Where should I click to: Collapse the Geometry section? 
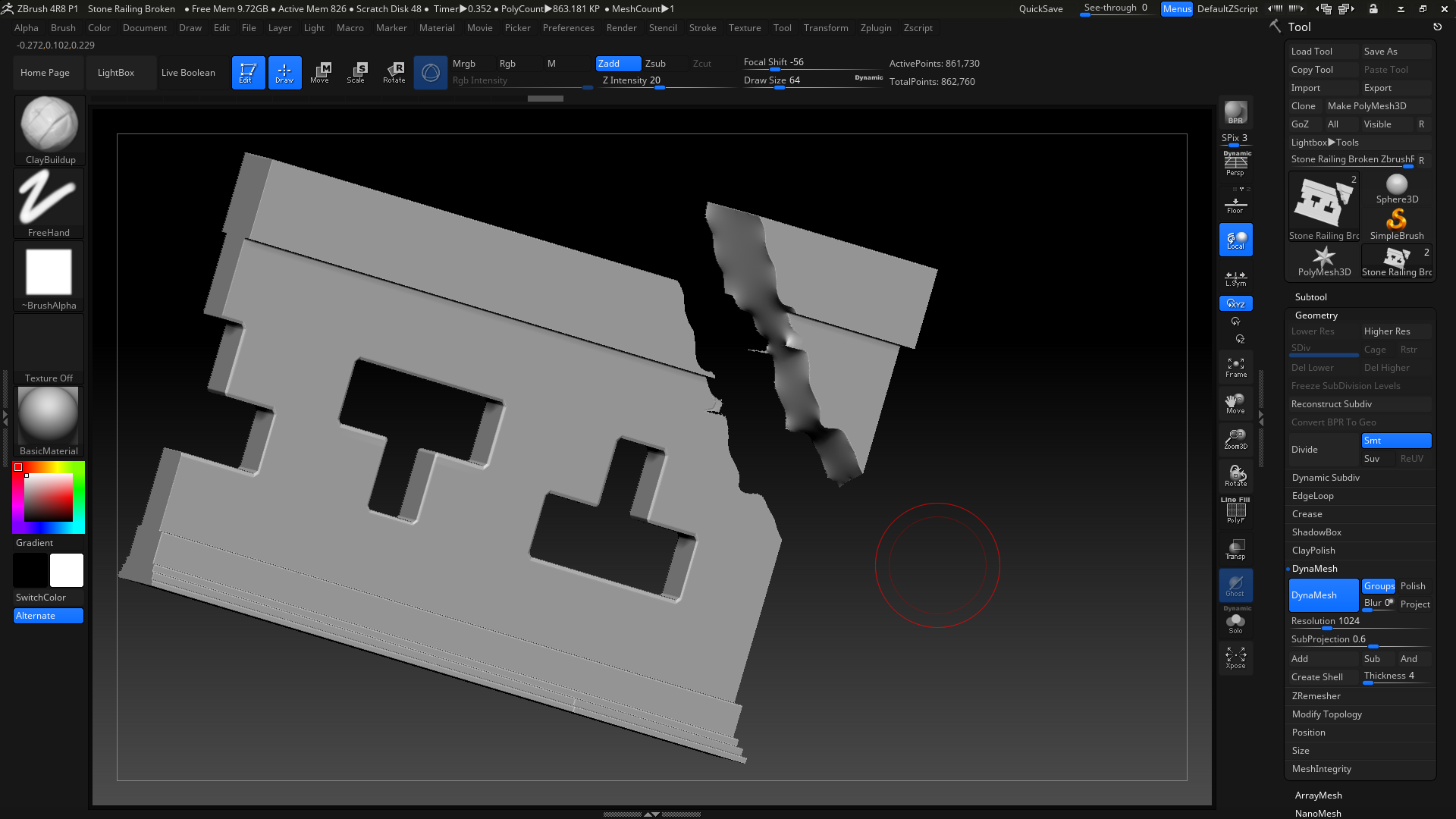(1316, 315)
